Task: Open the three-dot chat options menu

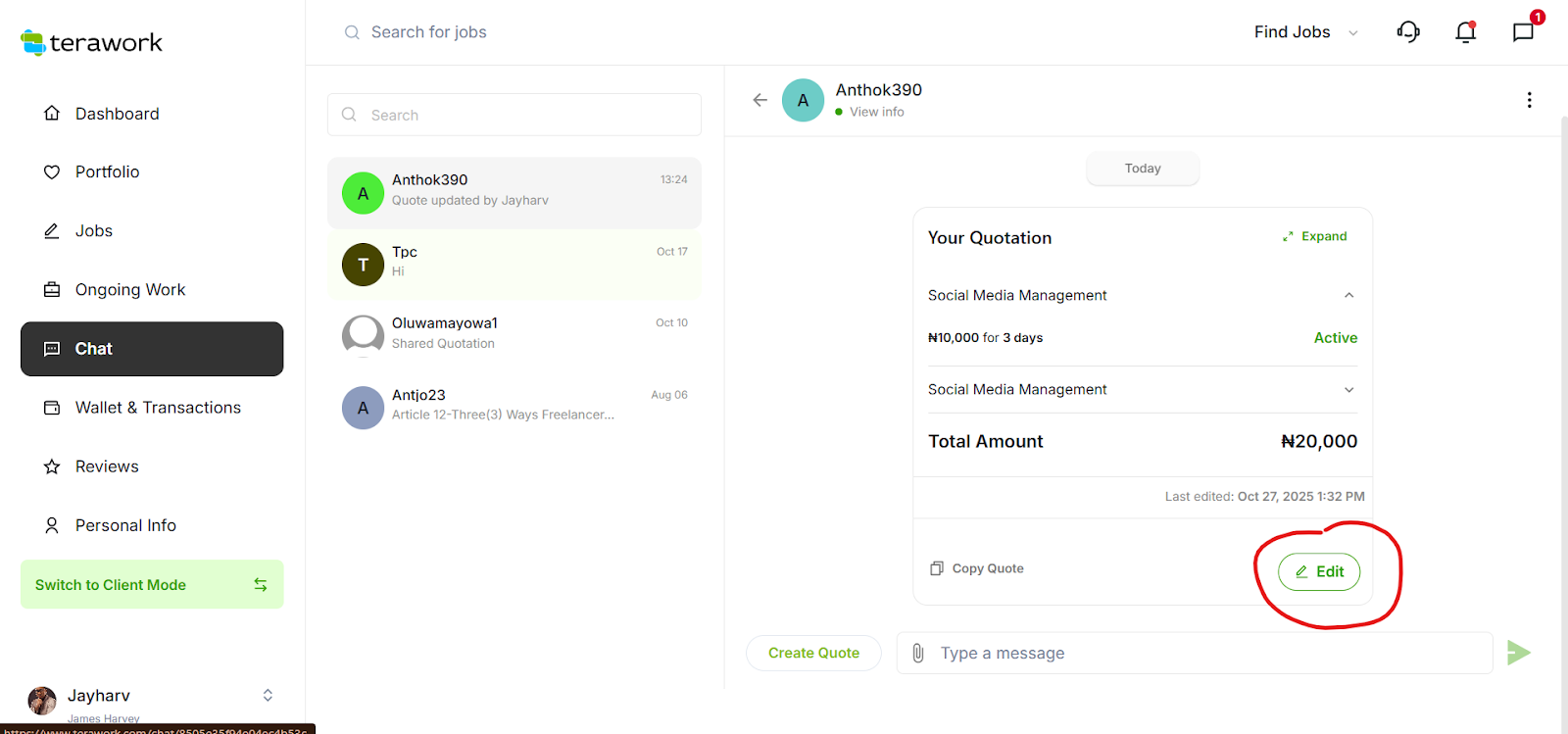Action: (x=1529, y=100)
